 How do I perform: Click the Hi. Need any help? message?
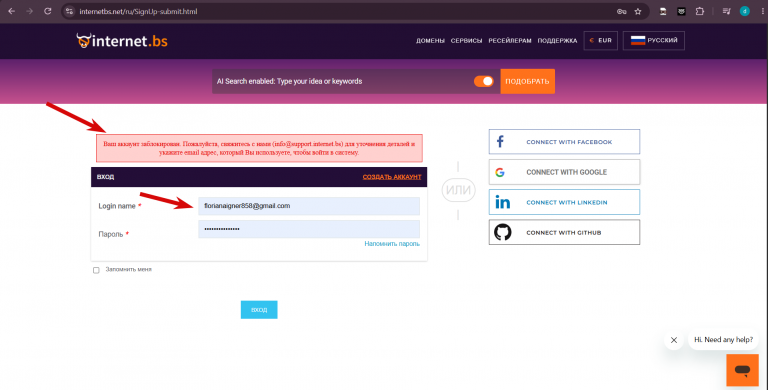tap(723, 340)
